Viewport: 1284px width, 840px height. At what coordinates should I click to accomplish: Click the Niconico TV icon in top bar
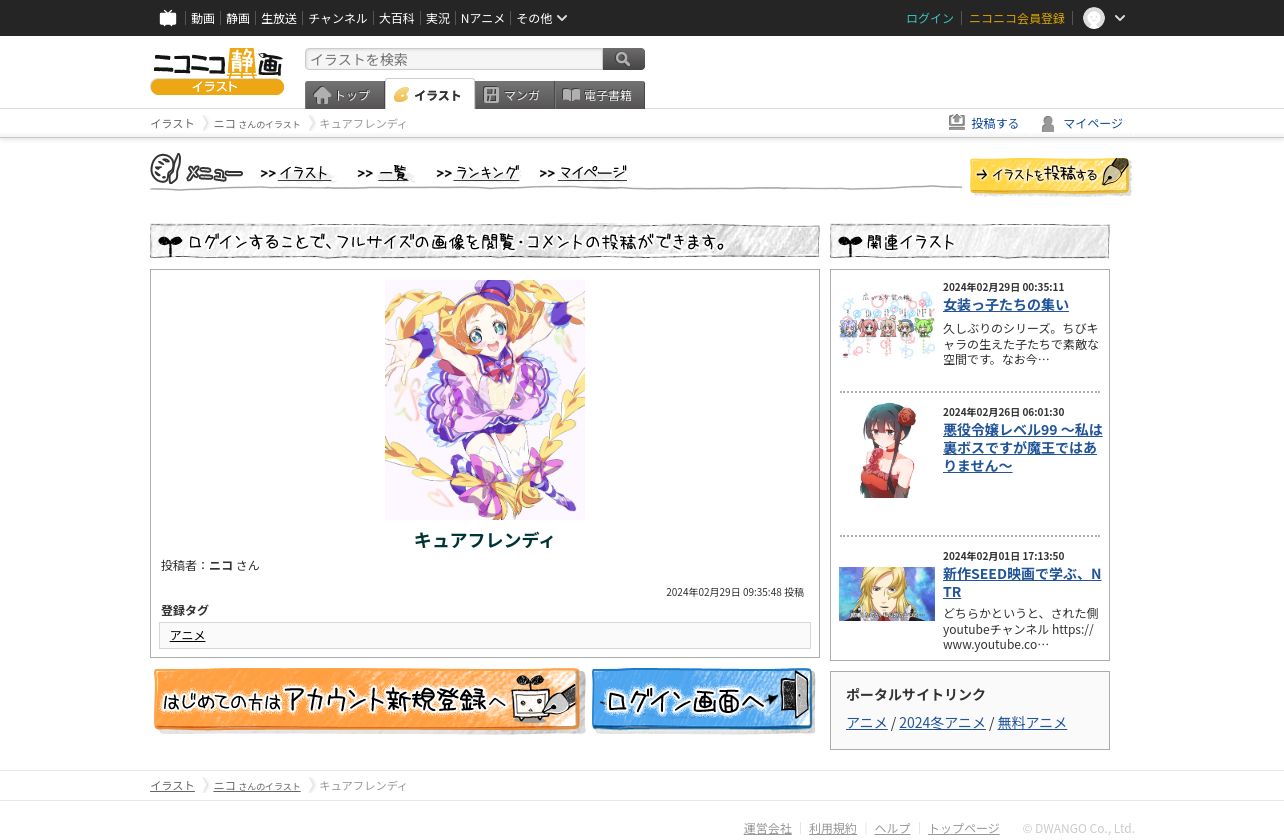(x=168, y=18)
